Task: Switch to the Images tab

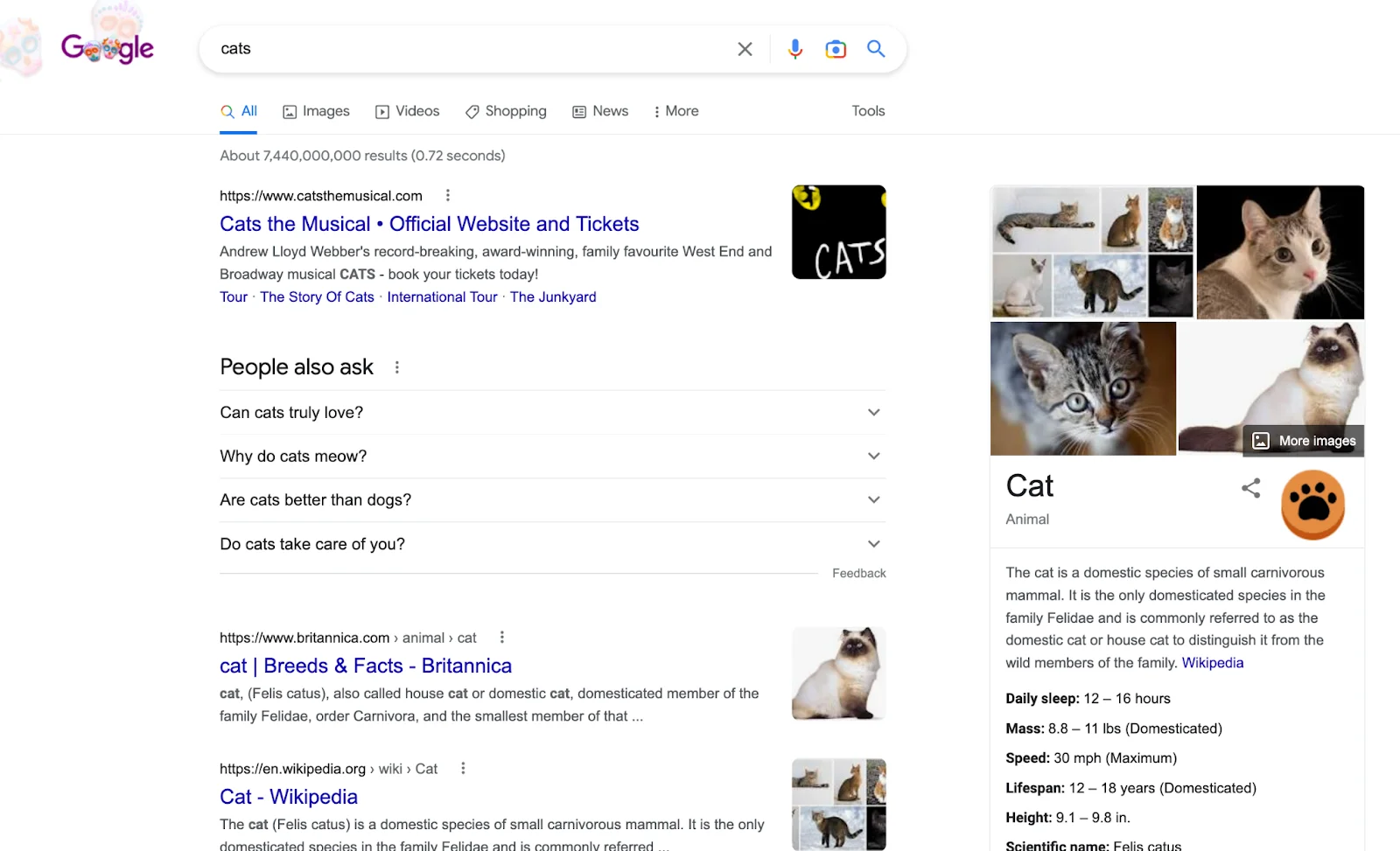Action: 316,111
